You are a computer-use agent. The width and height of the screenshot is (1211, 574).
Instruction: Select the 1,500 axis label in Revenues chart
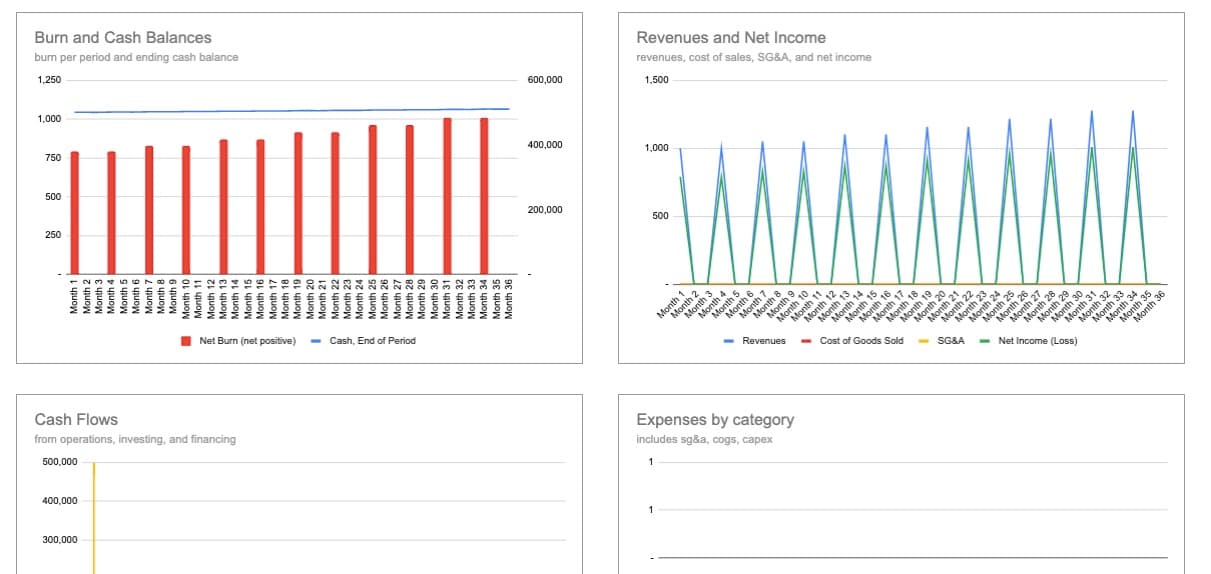click(656, 81)
